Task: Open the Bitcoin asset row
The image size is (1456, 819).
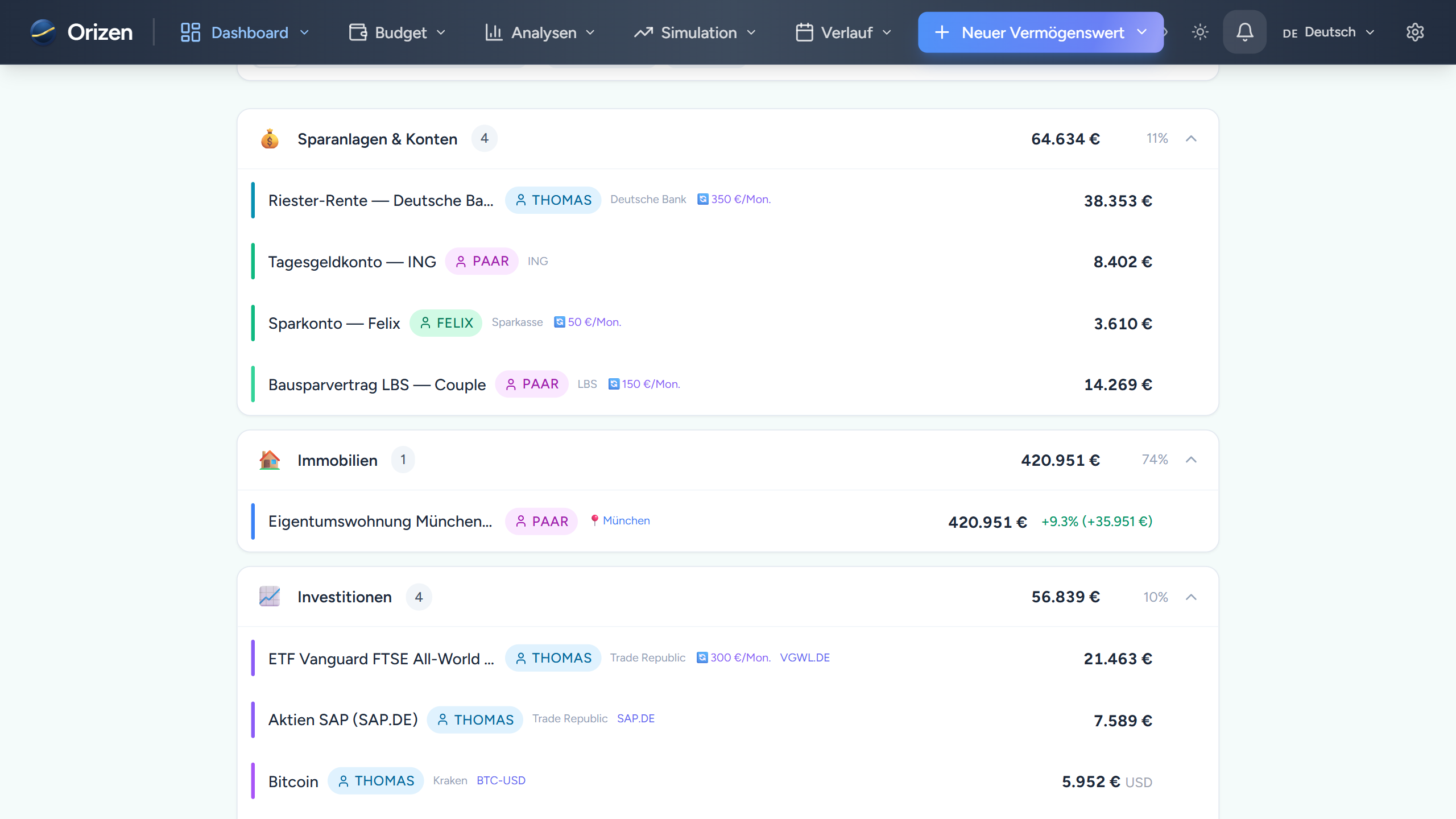Action: point(293,781)
